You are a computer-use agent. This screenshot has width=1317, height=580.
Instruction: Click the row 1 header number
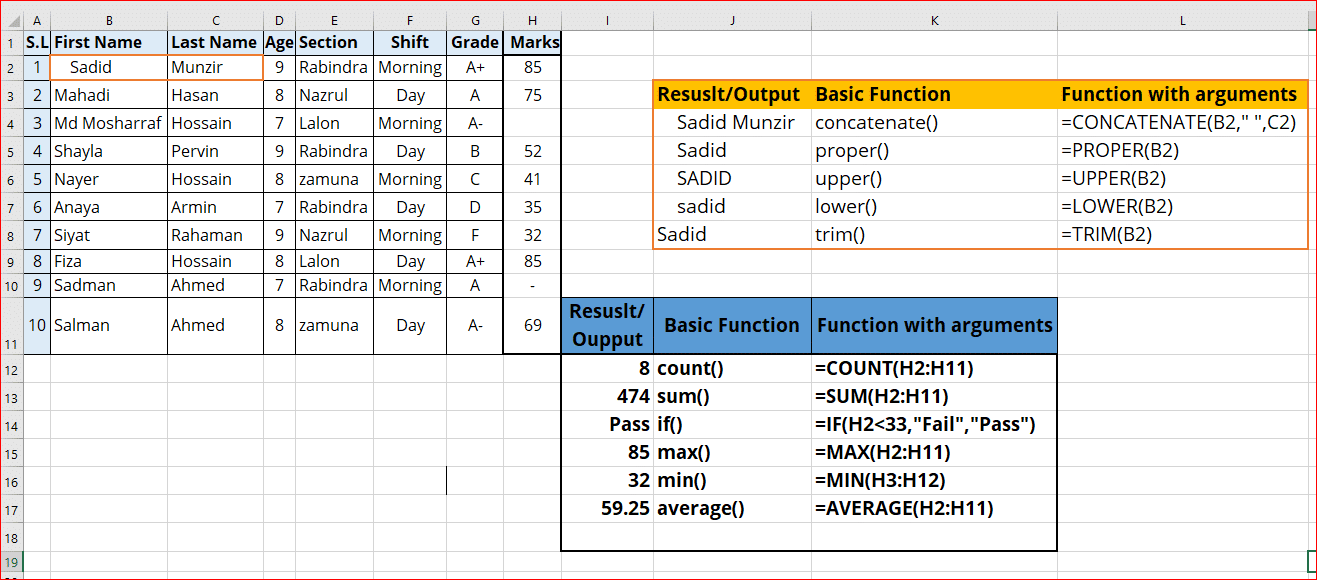tap(11, 42)
